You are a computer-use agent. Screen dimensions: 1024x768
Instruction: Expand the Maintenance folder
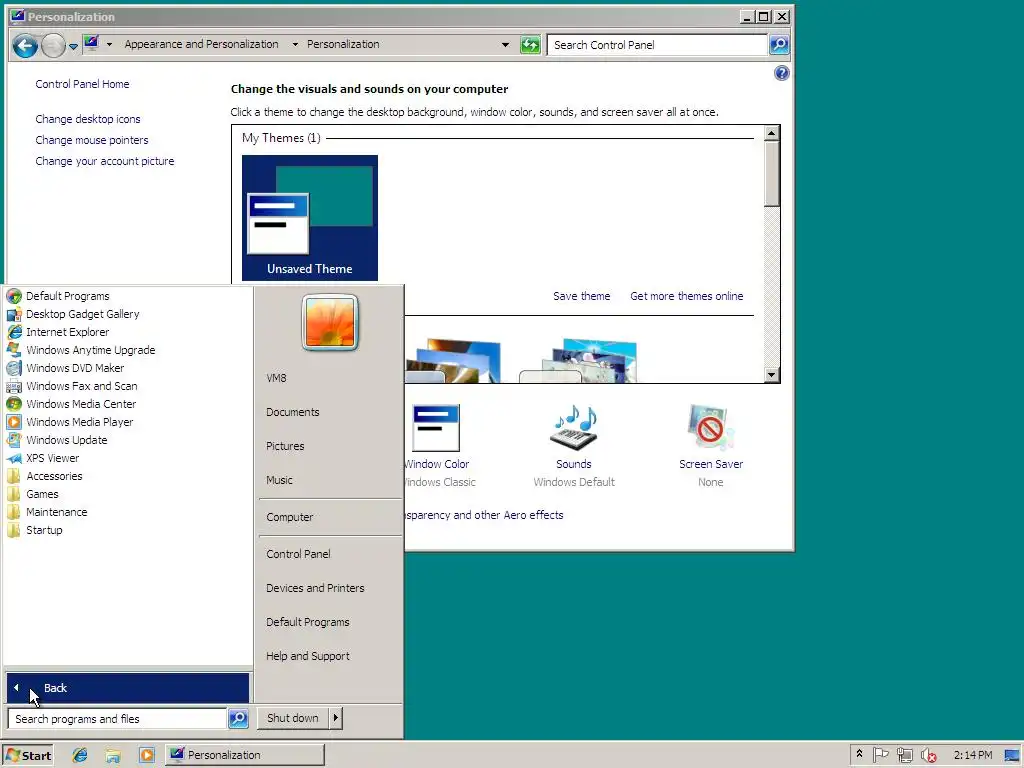56,512
